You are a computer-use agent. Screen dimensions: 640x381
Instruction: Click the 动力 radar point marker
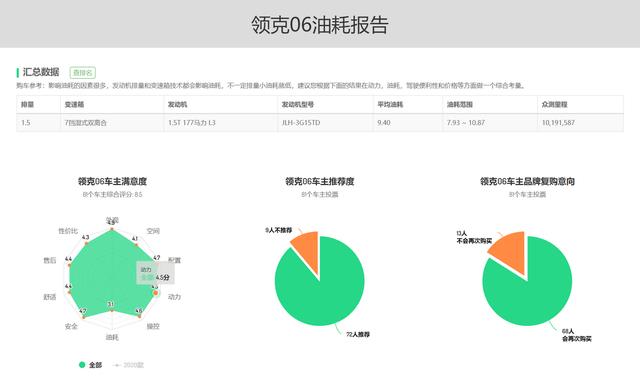point(156,293)
